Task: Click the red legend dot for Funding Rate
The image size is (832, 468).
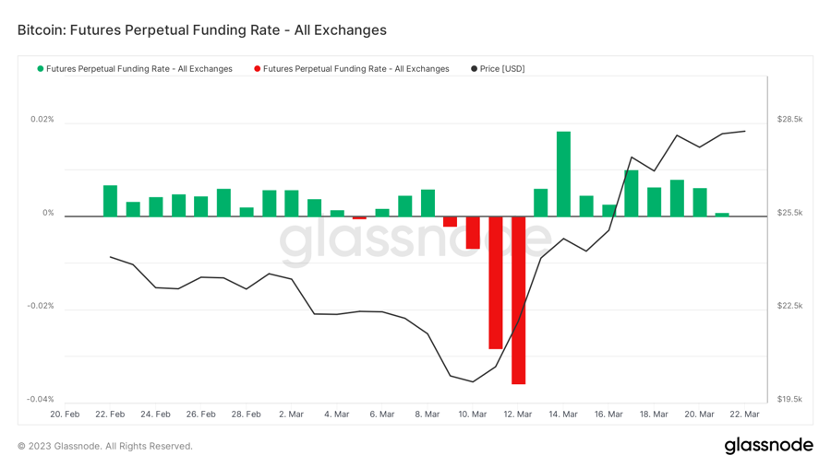Action: point(258,69)
